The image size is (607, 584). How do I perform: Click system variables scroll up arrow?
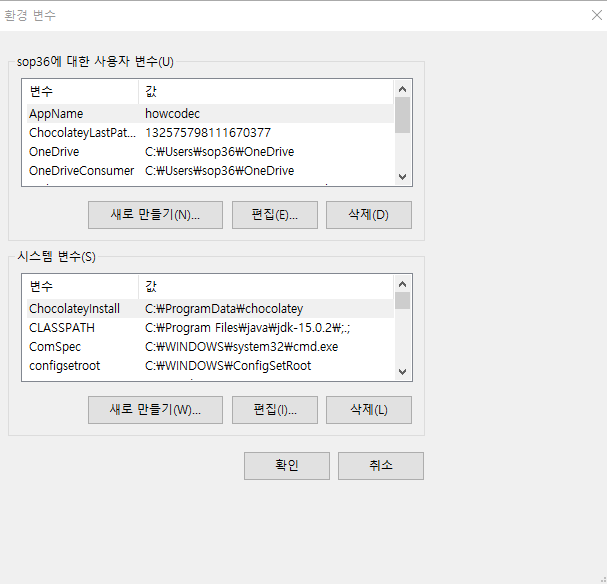(403, 284)
